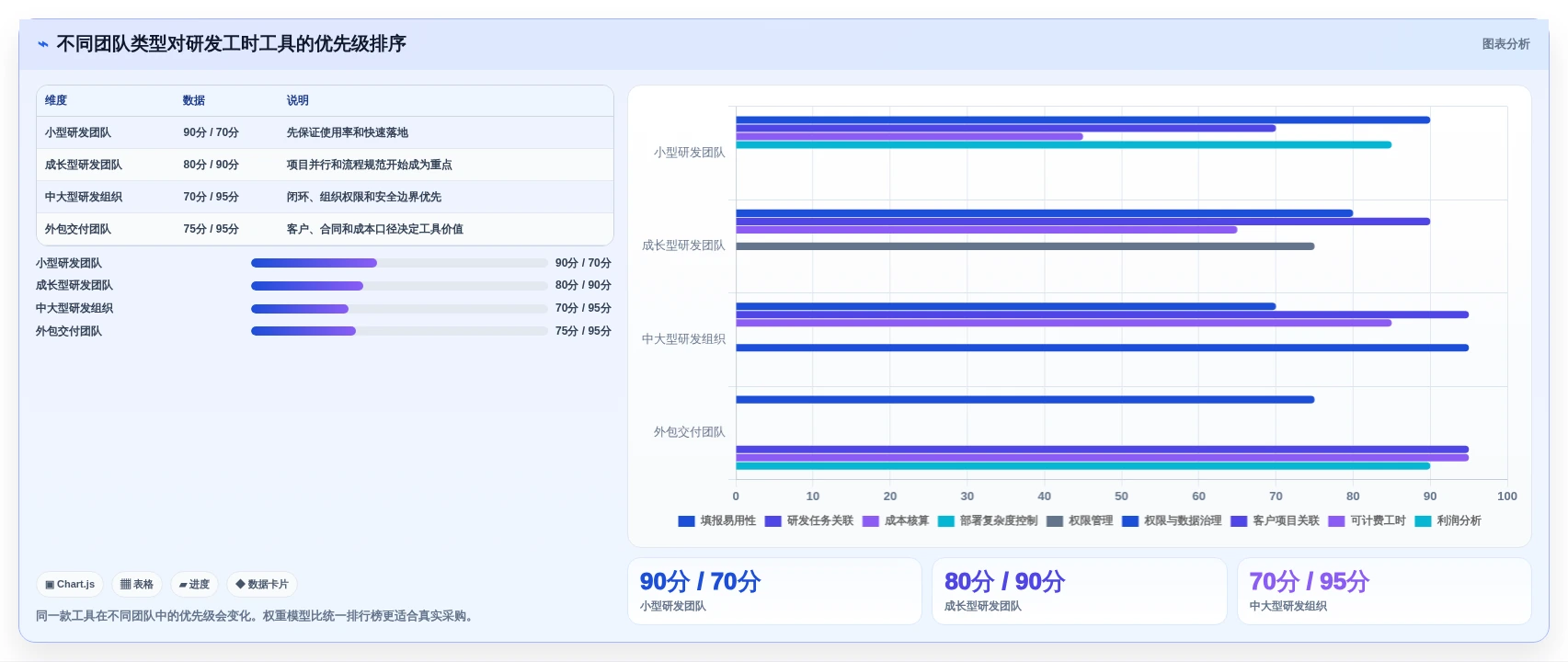Click the 中大型研发组织 progress bar
Image resolution: width=1568 pixels, height=662 pixels.
tap(399, 309)
